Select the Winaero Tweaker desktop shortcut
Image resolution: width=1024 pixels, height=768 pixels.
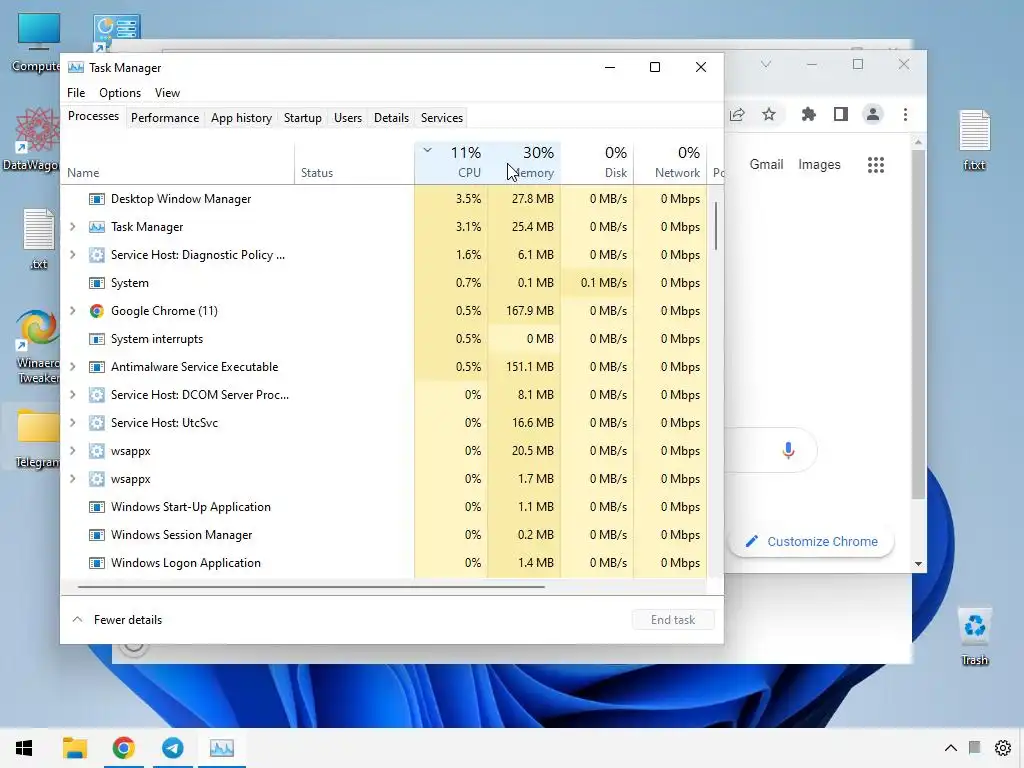click(x=38, y=346)
